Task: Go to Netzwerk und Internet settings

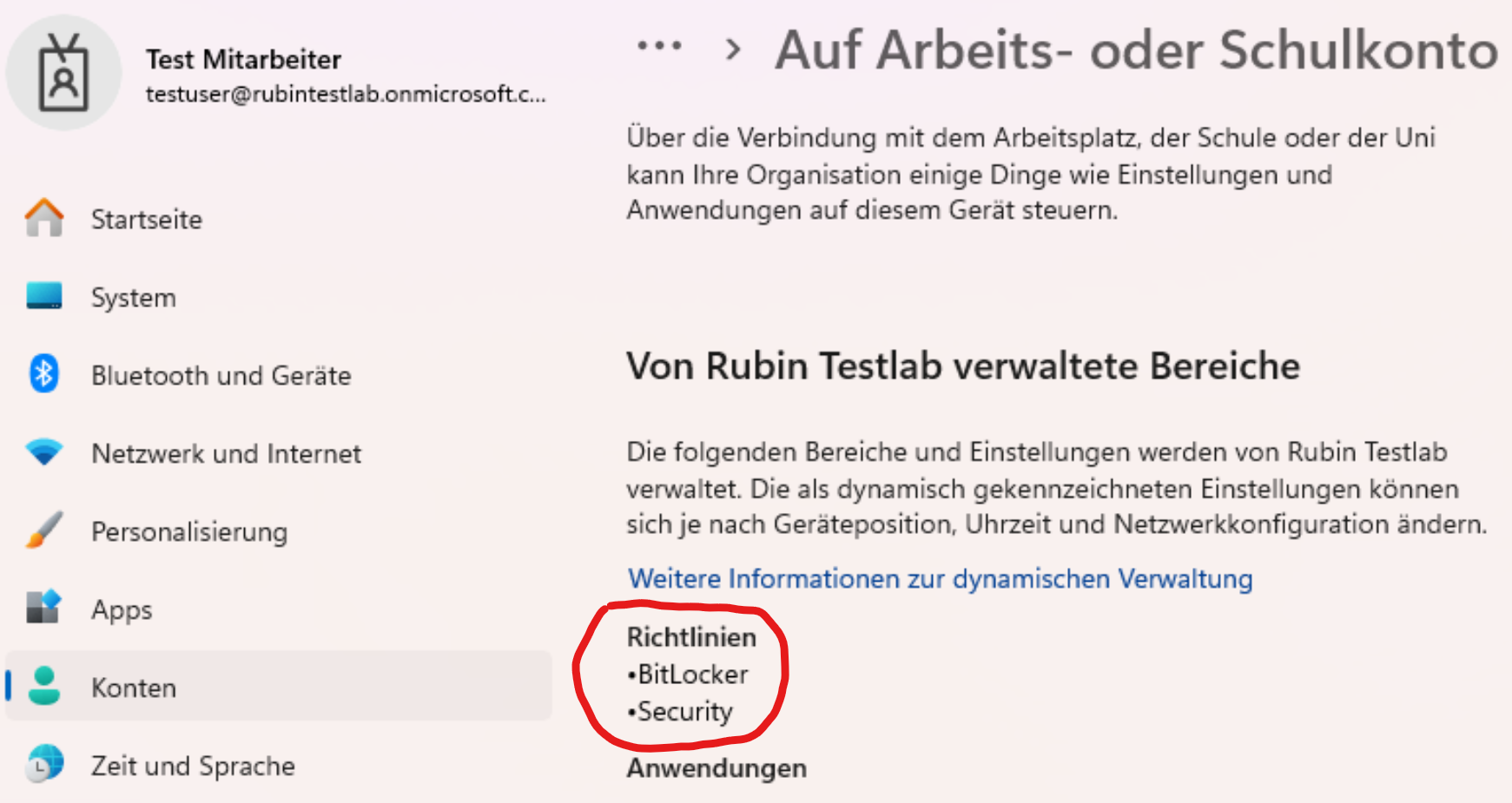Action: (x=226, y=454)
